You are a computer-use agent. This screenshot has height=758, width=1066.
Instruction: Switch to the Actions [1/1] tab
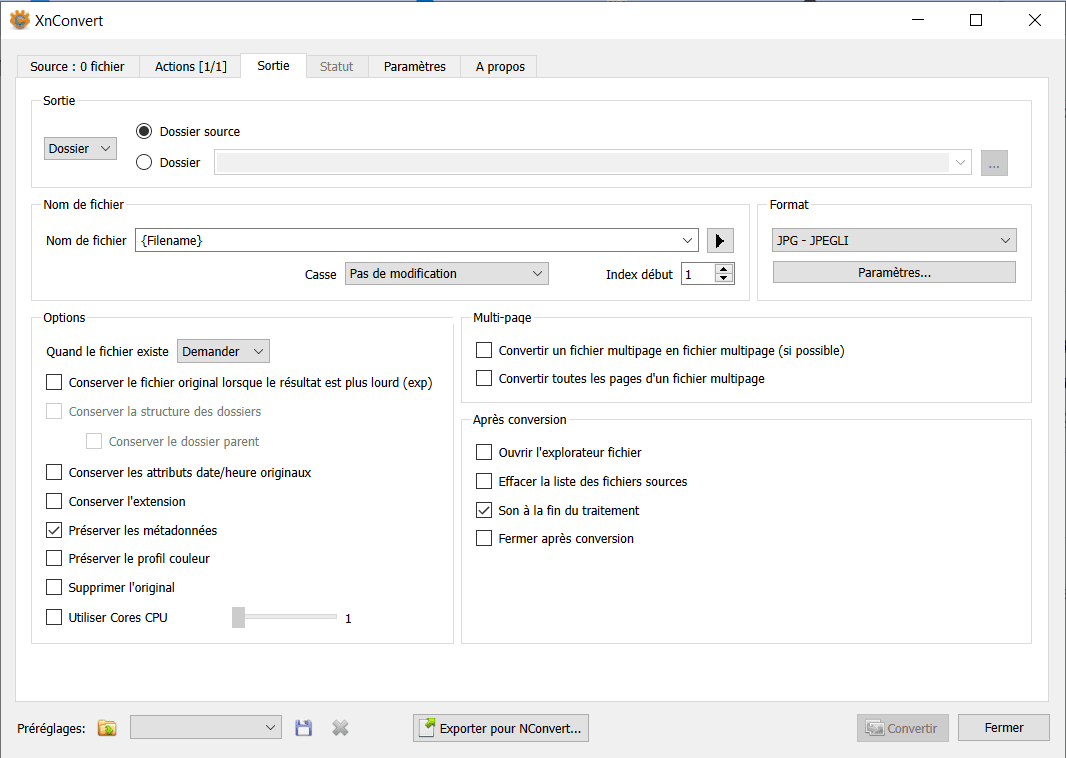tap(190, 67)
